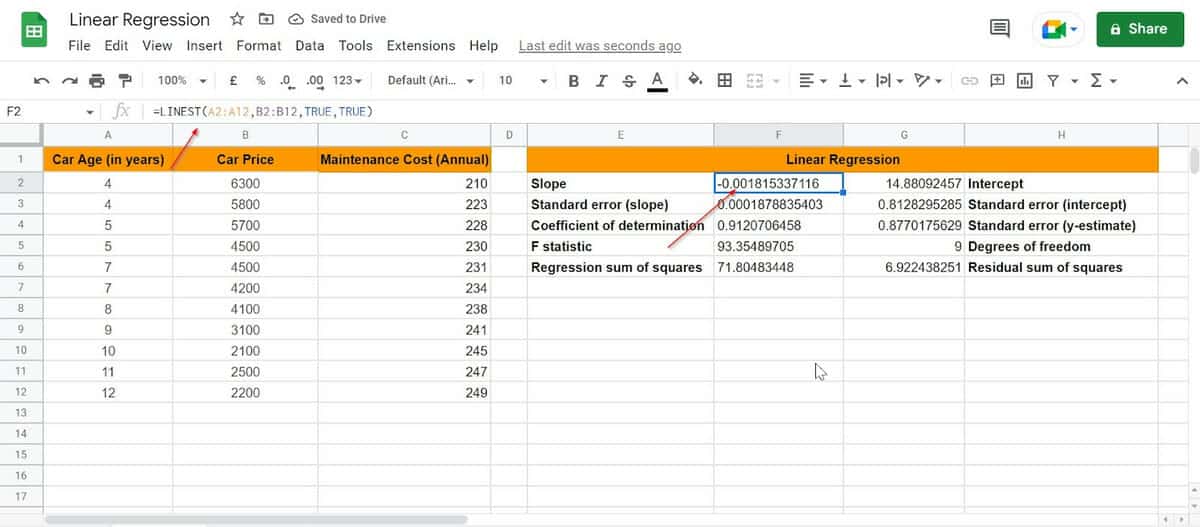Increase decimal places
1200x527 pixels.
click(314, 80)
